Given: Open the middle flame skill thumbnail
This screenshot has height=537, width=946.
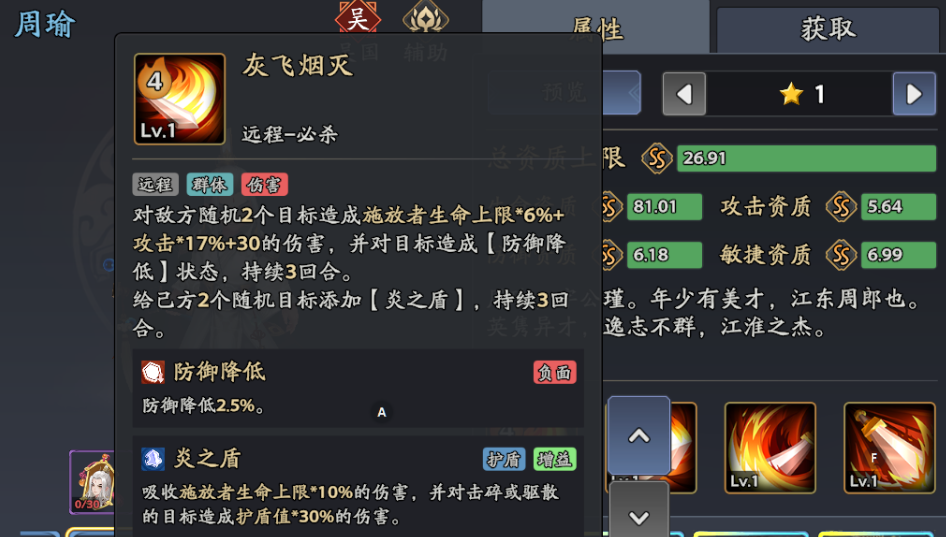Looking at the screenshot, I should (770, 448).
